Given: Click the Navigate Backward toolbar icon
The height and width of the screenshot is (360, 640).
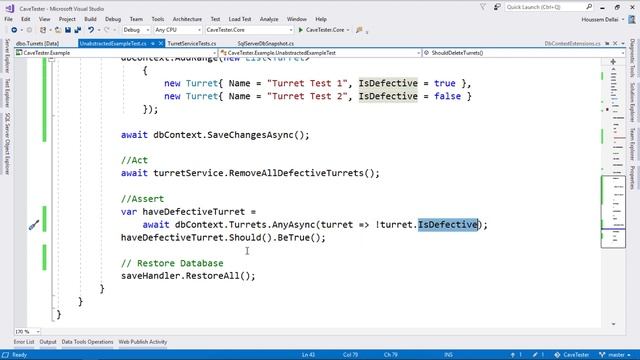Looking at the screenshot, I should pyautogui.click(x=14, y=30).
